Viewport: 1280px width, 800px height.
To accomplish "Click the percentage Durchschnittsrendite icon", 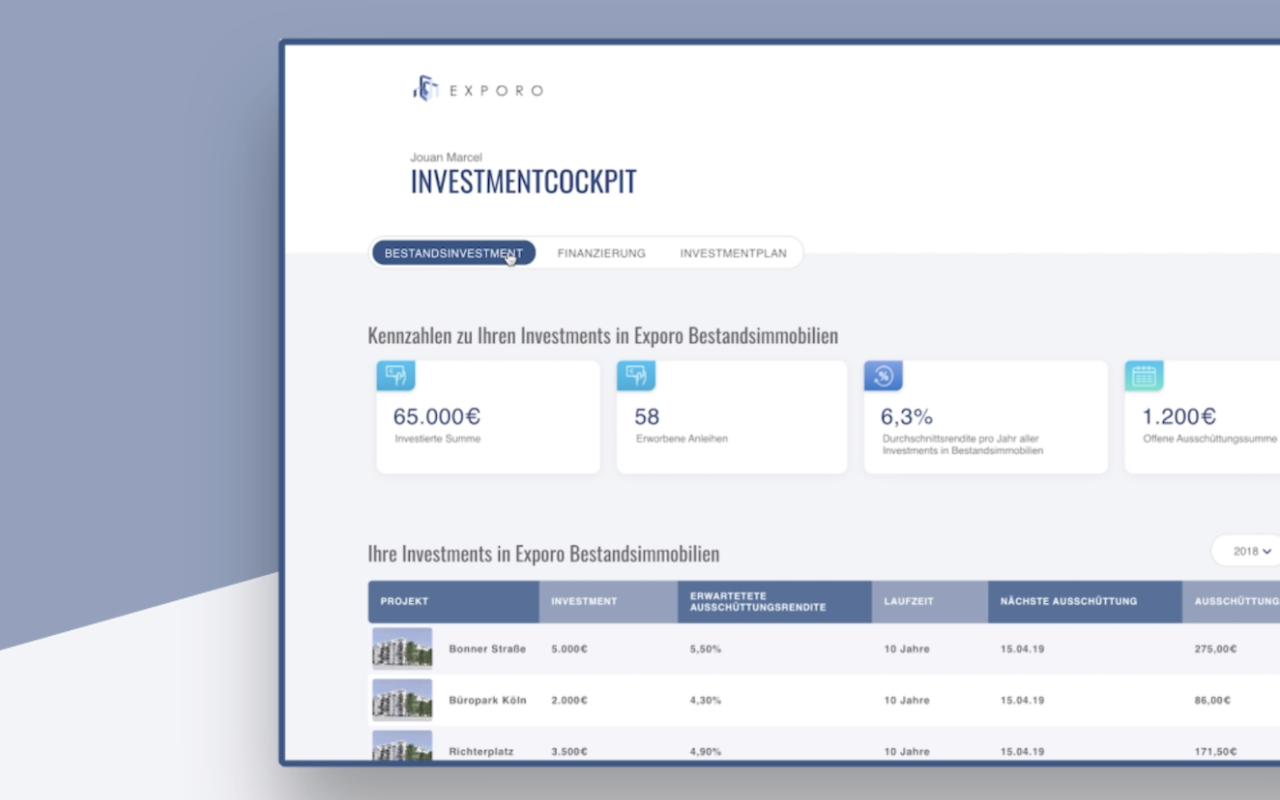I will click(883, 376).
